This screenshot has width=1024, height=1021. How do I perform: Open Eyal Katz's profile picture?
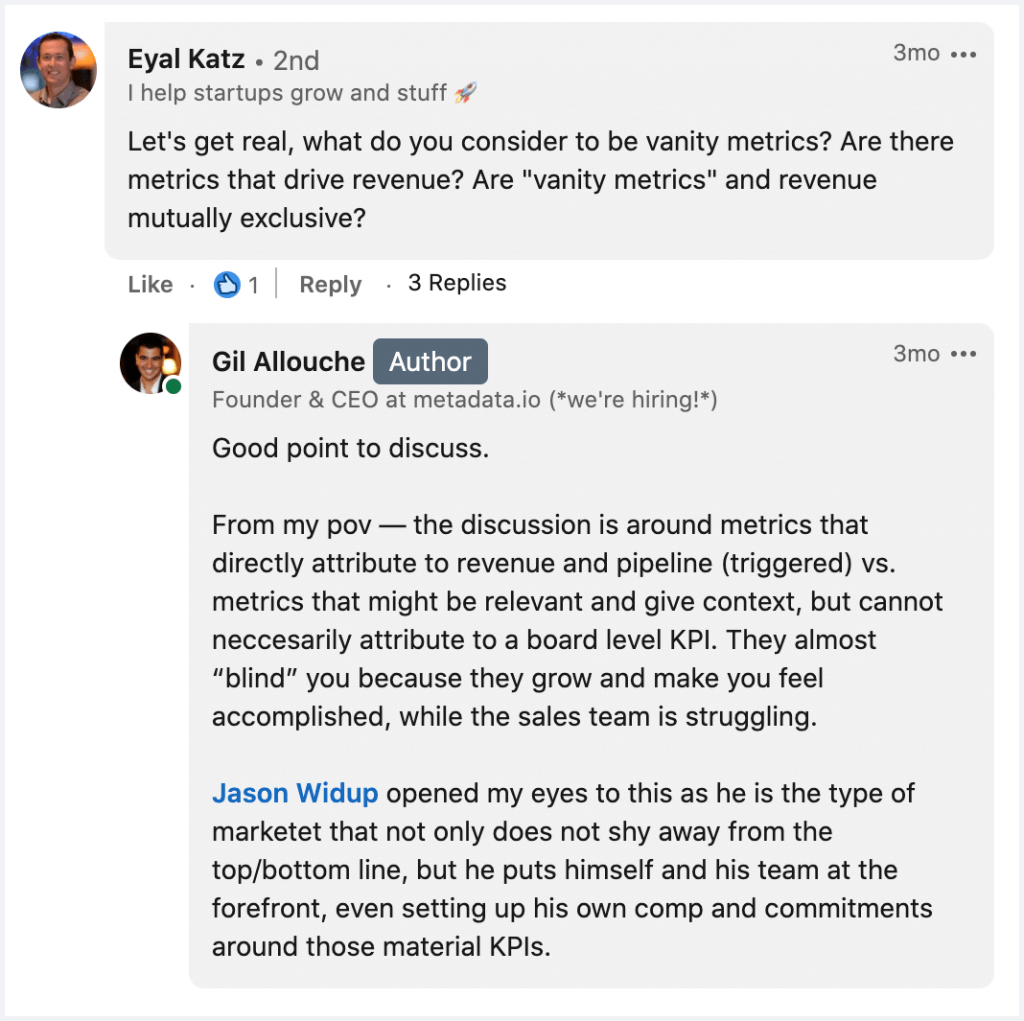57,70
